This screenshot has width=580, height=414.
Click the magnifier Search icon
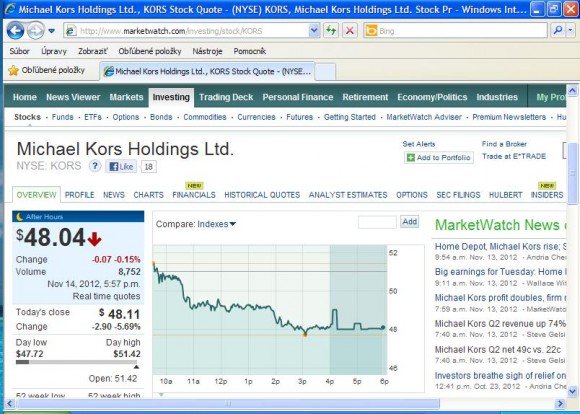[558, 30]
